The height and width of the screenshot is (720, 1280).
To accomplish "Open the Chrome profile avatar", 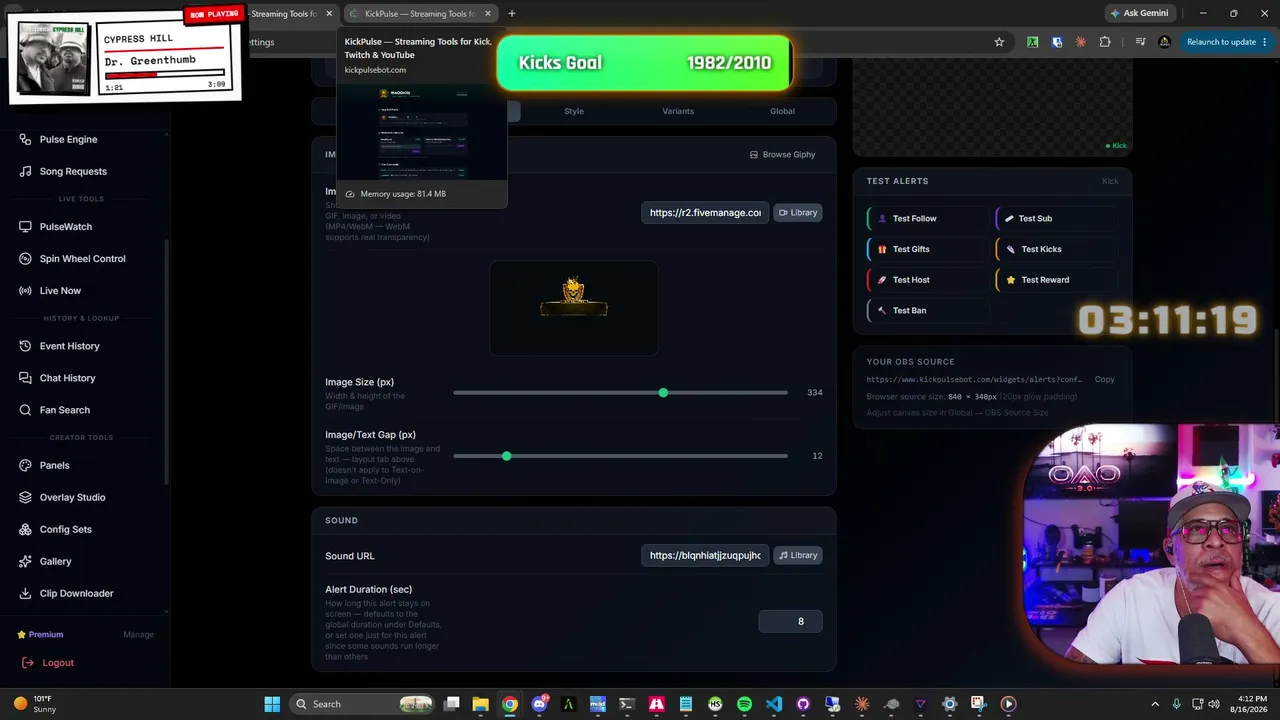I will tap(1164, 42).
